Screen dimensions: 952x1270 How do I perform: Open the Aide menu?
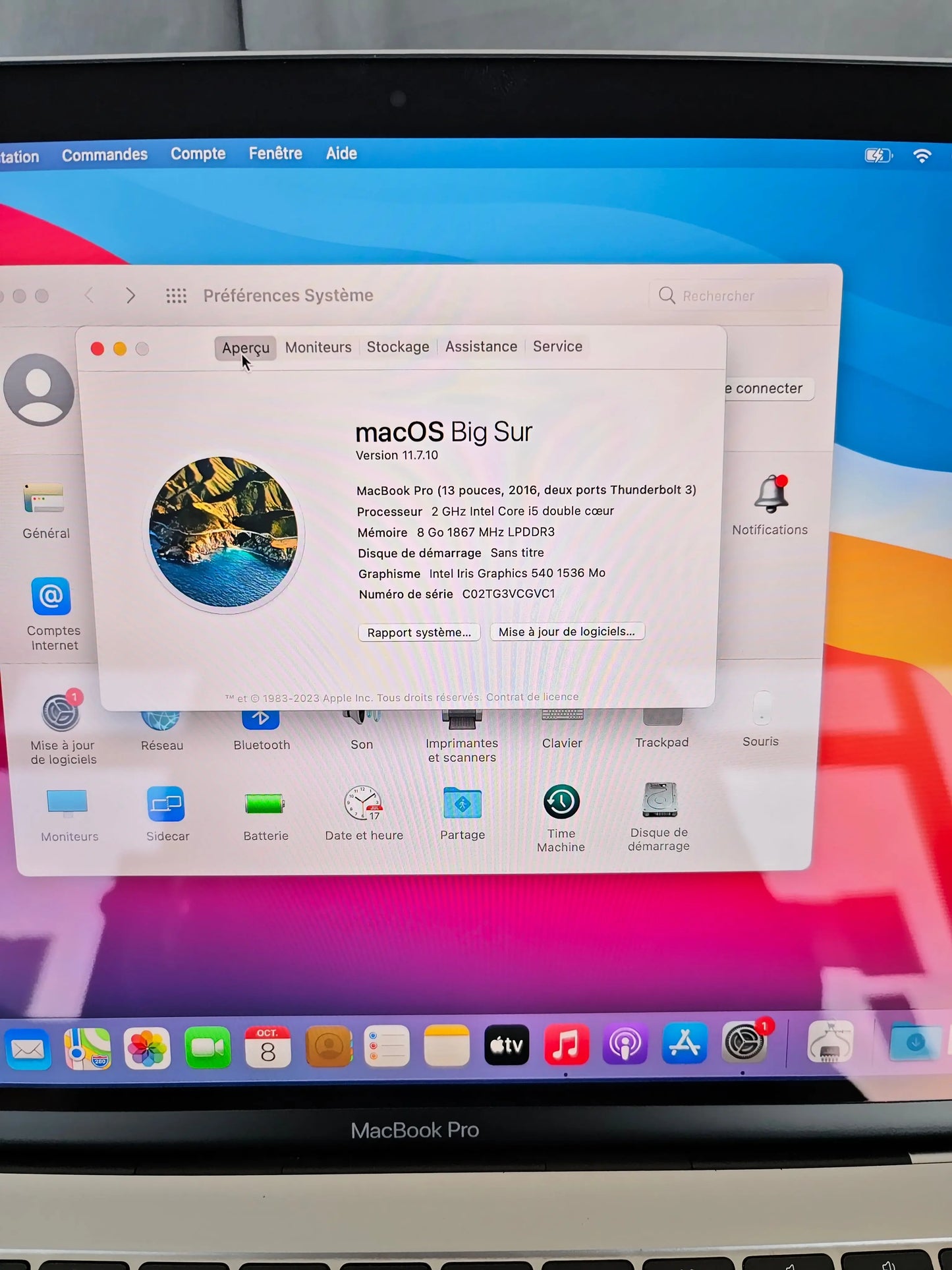point(341,154)
